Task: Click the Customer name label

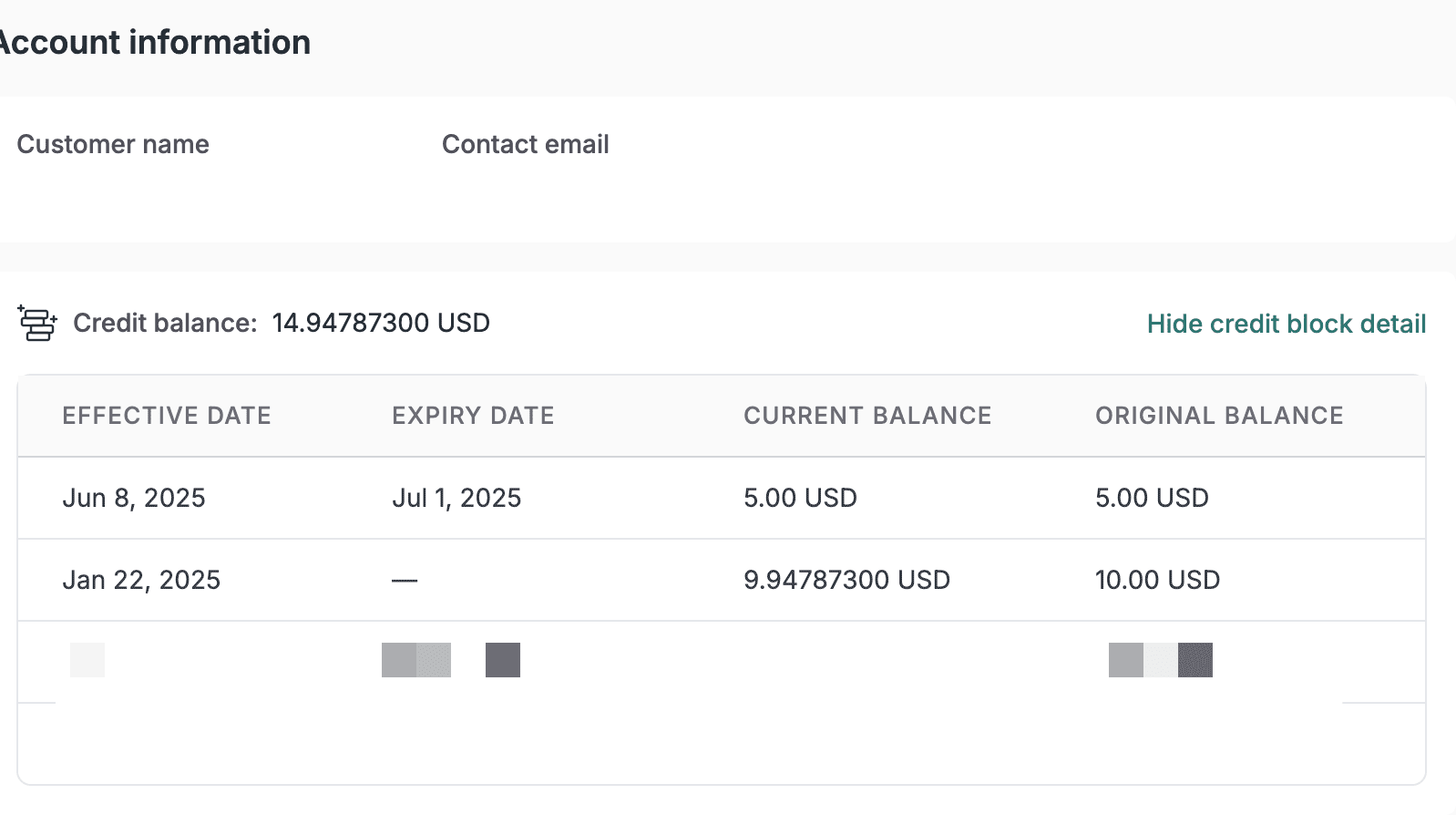Action: click(113, 144)
